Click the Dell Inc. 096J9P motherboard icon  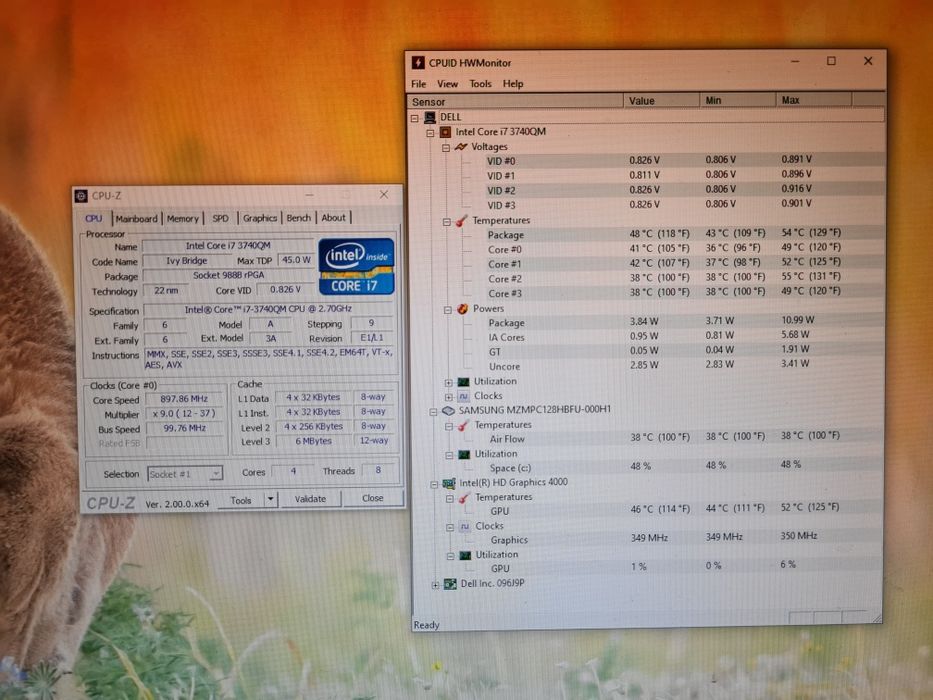click(450, 584)
